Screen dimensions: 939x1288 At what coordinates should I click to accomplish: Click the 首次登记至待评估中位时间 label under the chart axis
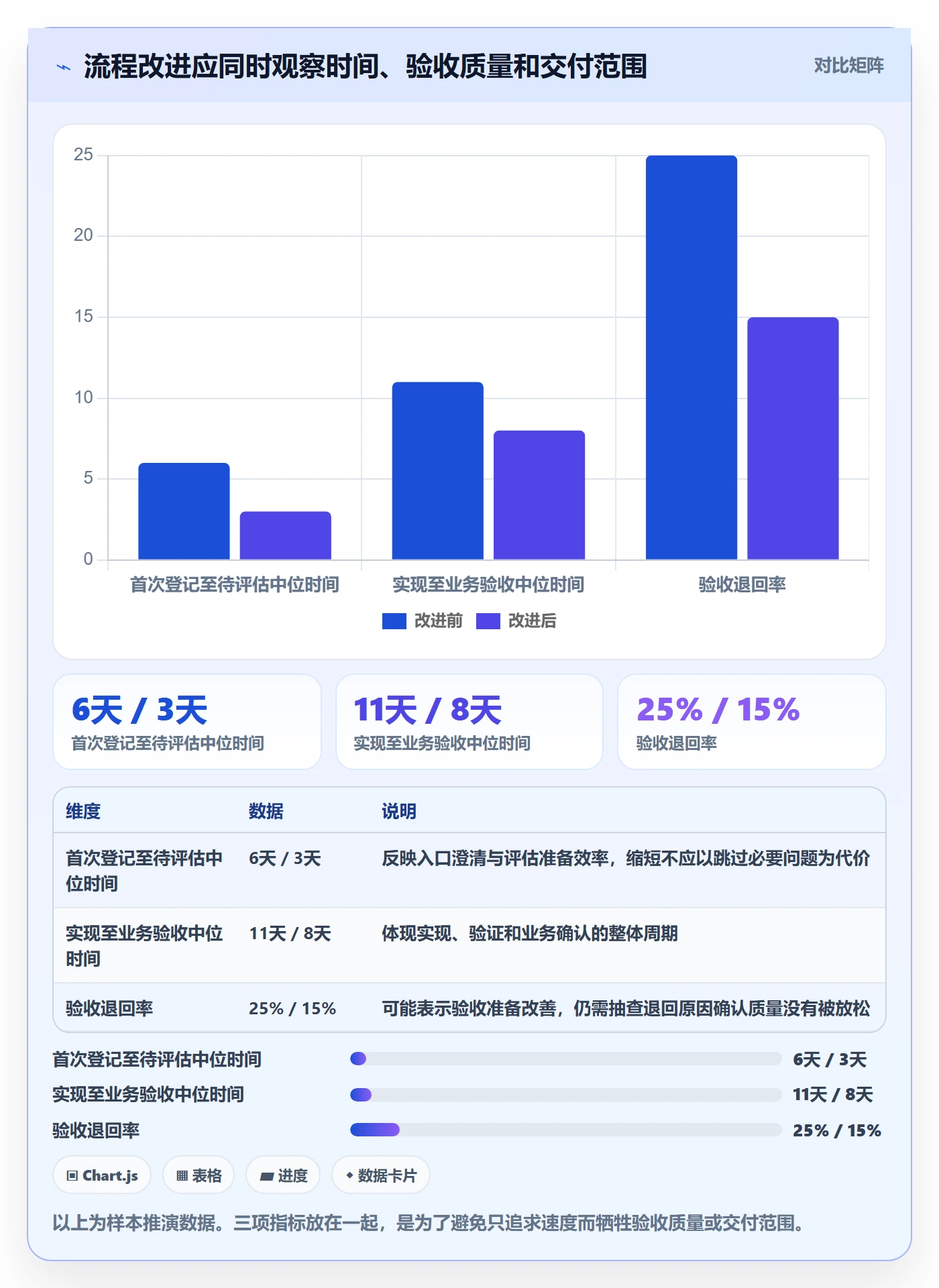pos(235,584)
